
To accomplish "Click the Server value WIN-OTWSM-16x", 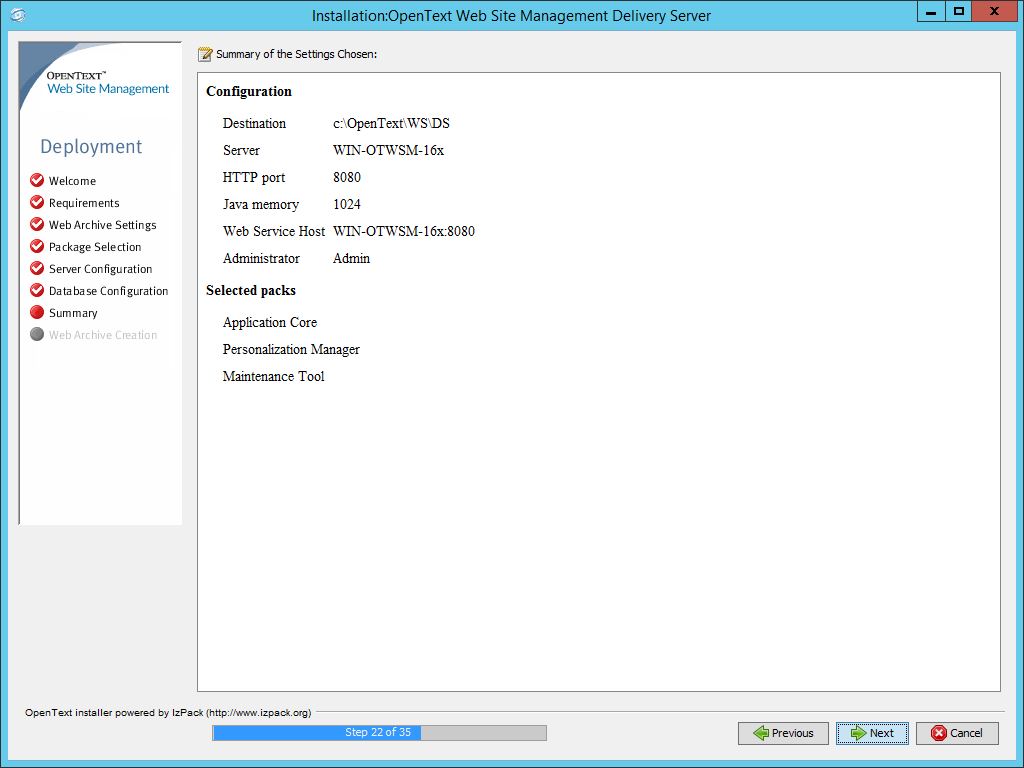I will 389,150.
